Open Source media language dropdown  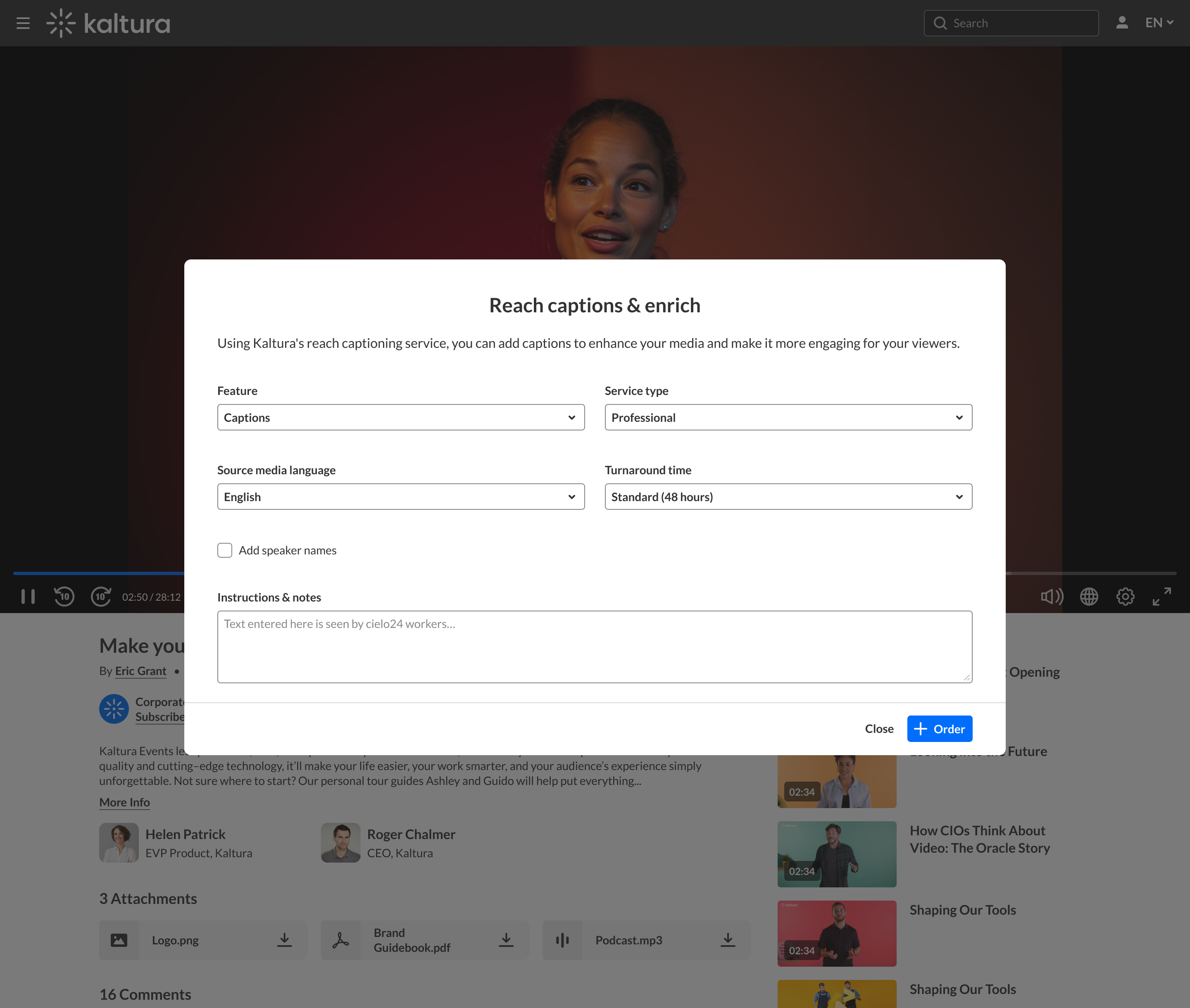click(x=401, y=497)
